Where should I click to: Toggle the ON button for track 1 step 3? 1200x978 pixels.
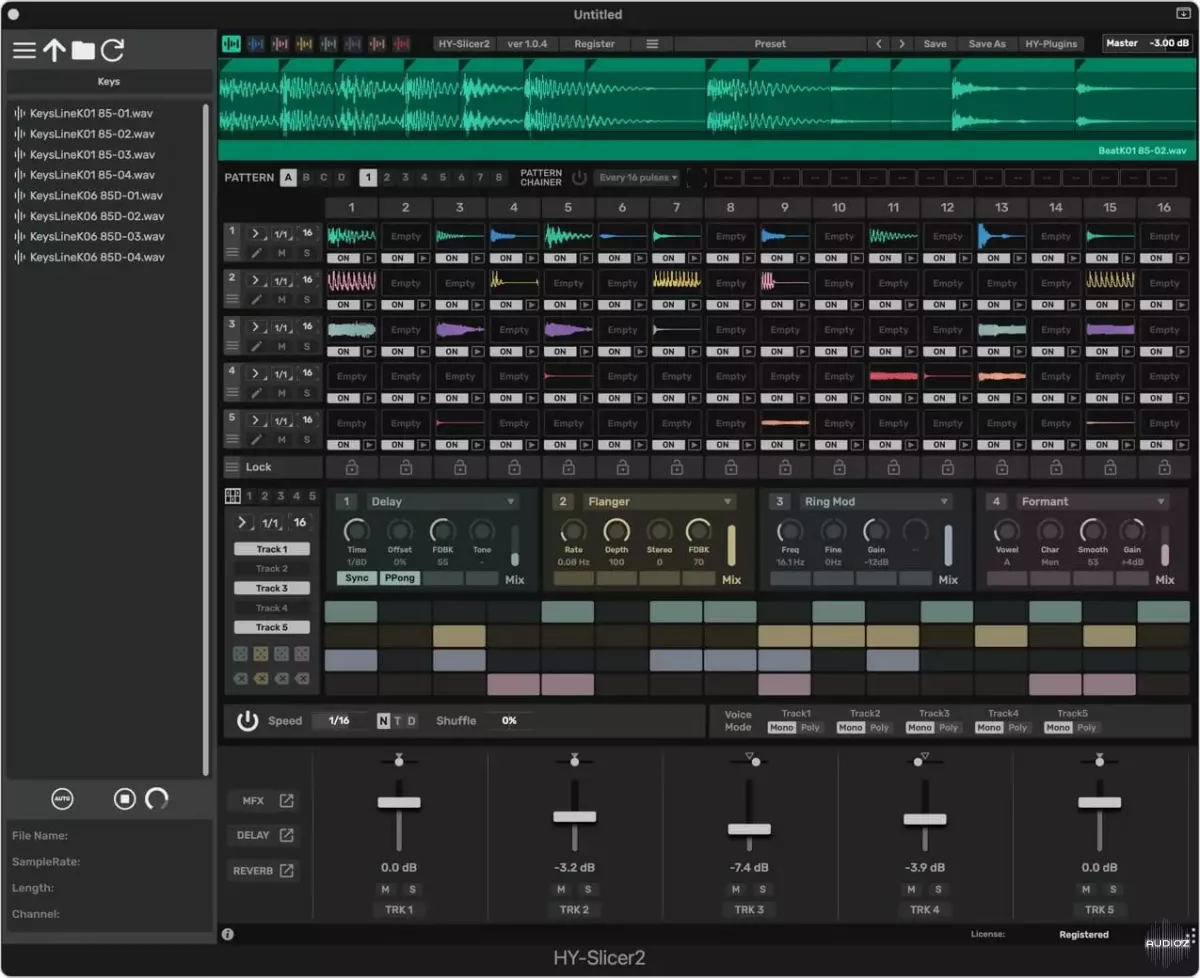tap(451, 258)
